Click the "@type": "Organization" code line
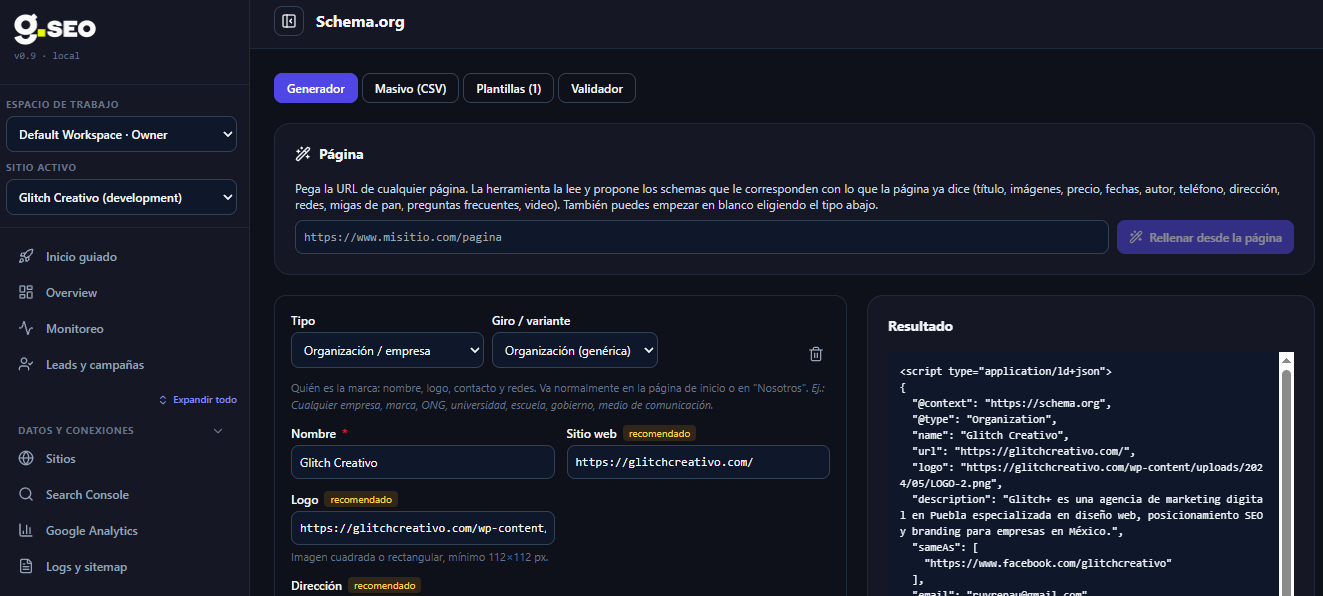The height and width of the screenshot is (596, 1323). (982, 419)
